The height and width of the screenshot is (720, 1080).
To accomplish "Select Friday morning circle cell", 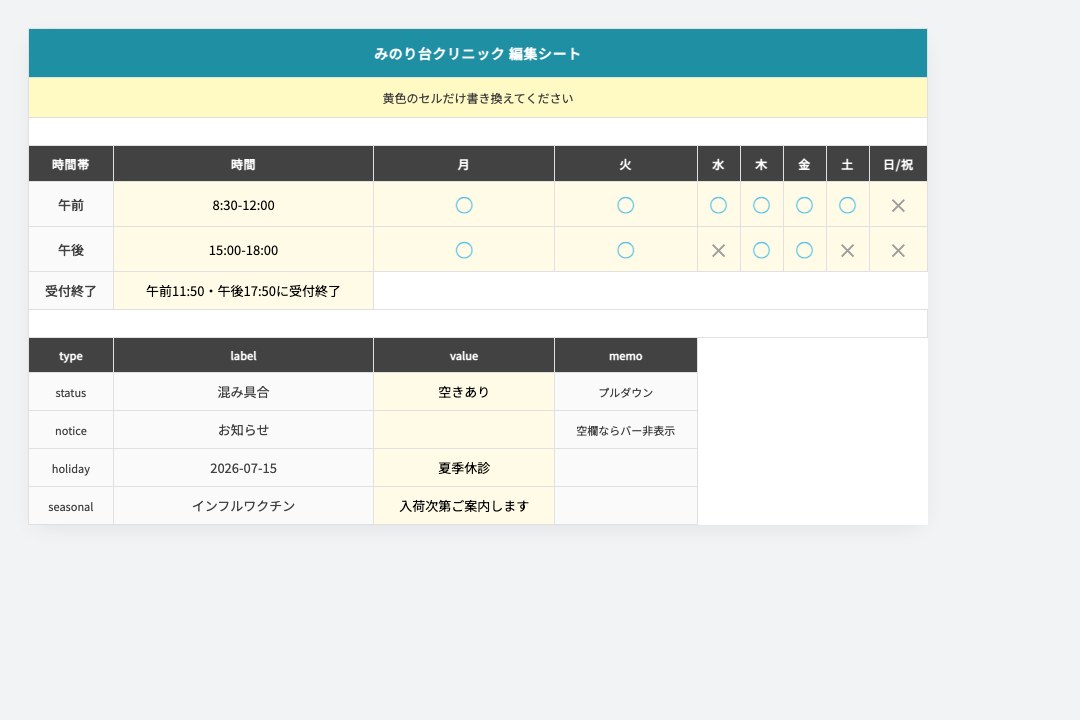I will tap(804, 205).
